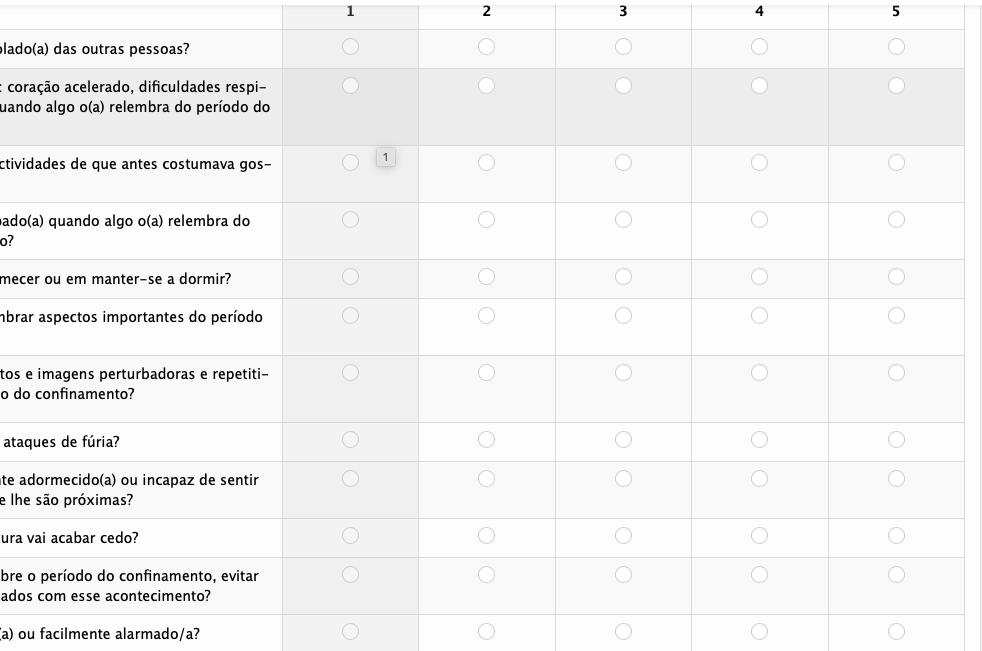
Task: Select 4 for 'das outras pessoas' question
Action: (x=759, y=47)
